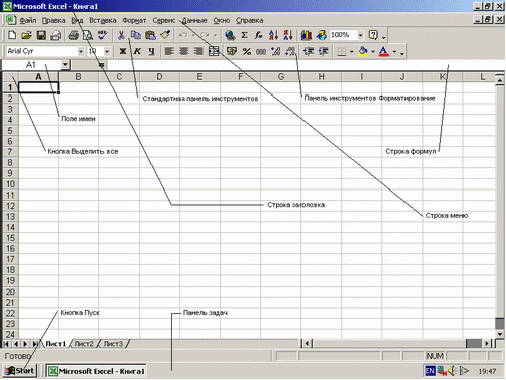This screenshot has height=380, width=506.
Task: Open the Правка menu
Action: coord(53,21)
